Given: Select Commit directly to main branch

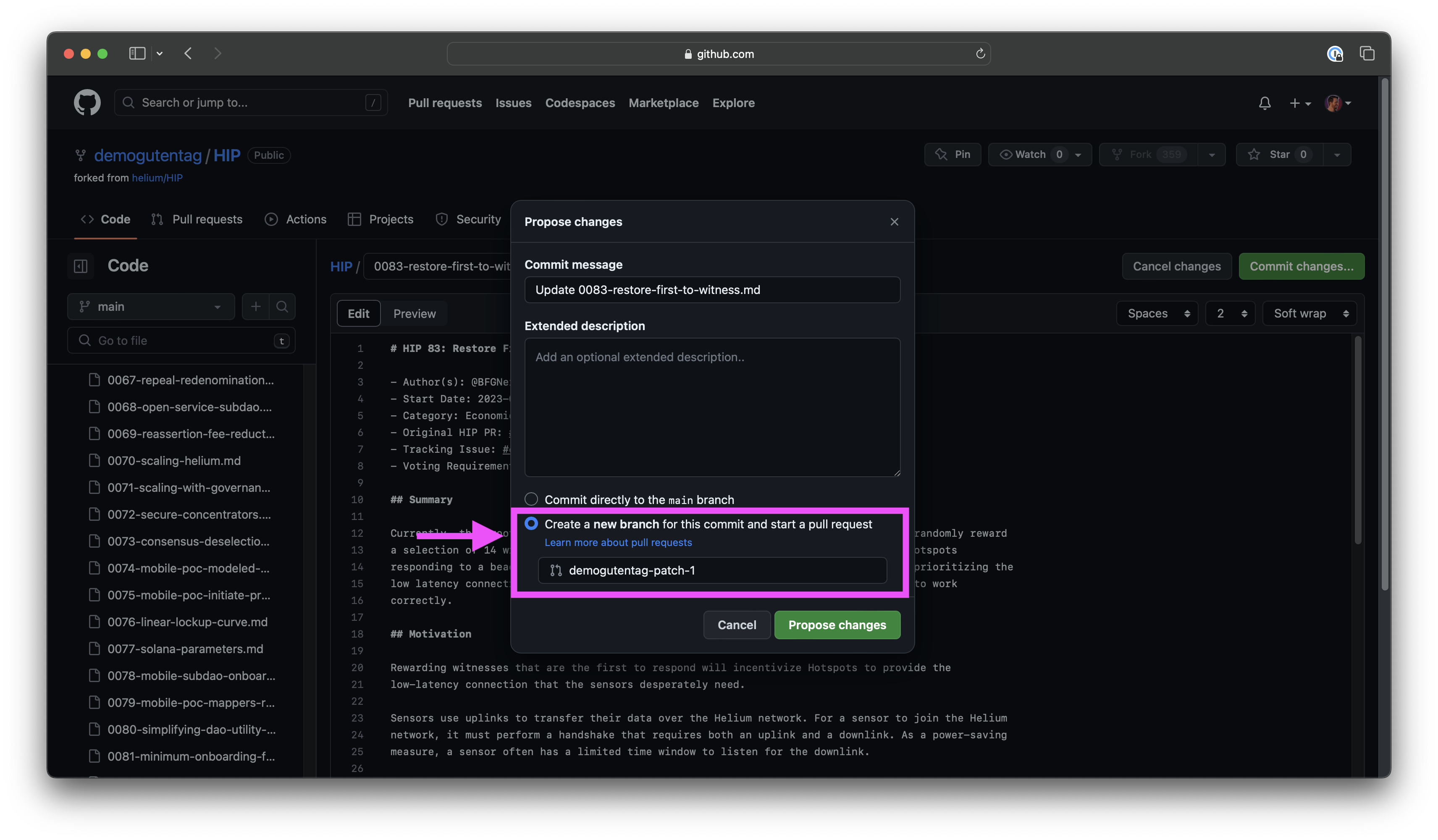Looking at the screenshot, I should [x=531, y=499].
